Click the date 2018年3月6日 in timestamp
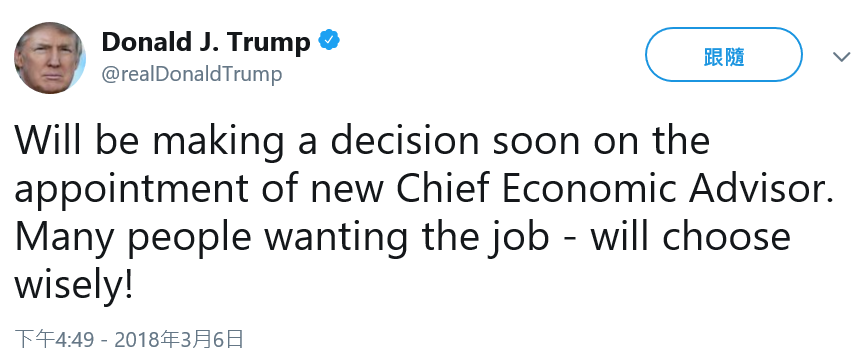This screenshot has height=362, width=859. click(179, 340)
